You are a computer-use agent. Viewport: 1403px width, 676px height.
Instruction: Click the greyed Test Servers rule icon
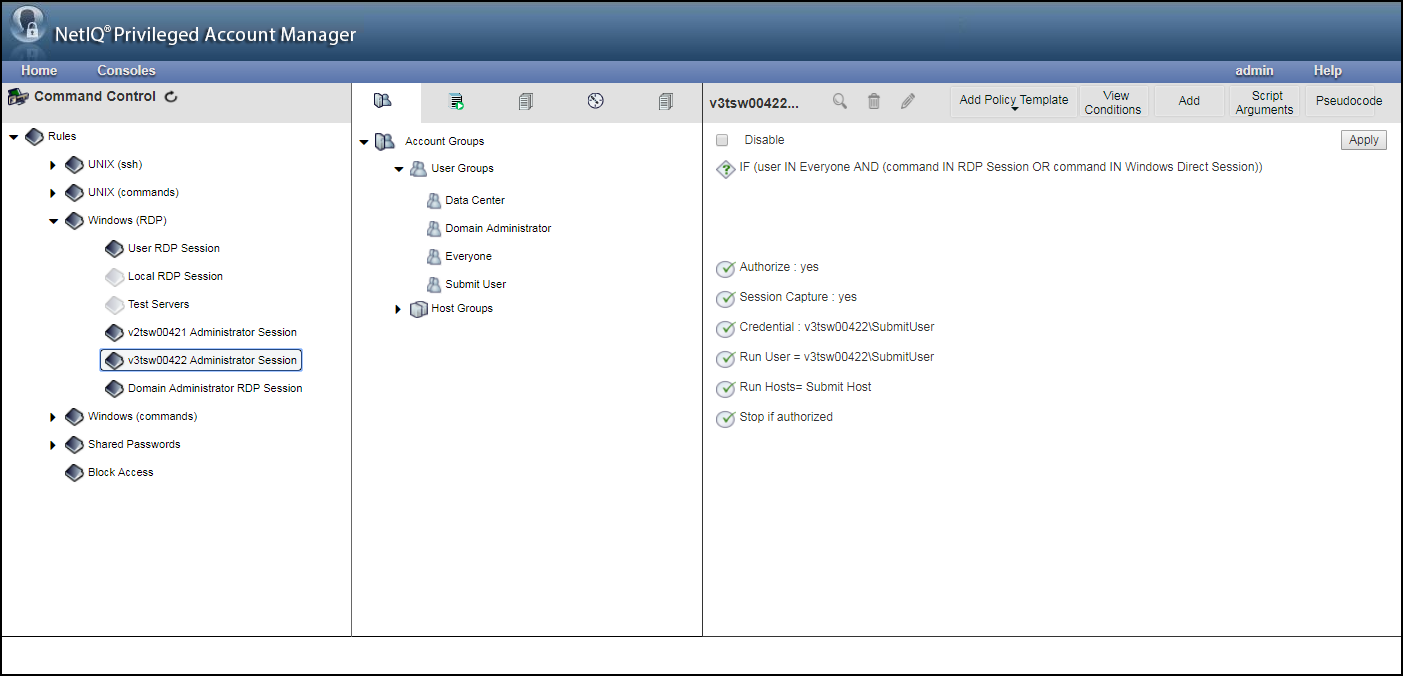tap(114, 305)
